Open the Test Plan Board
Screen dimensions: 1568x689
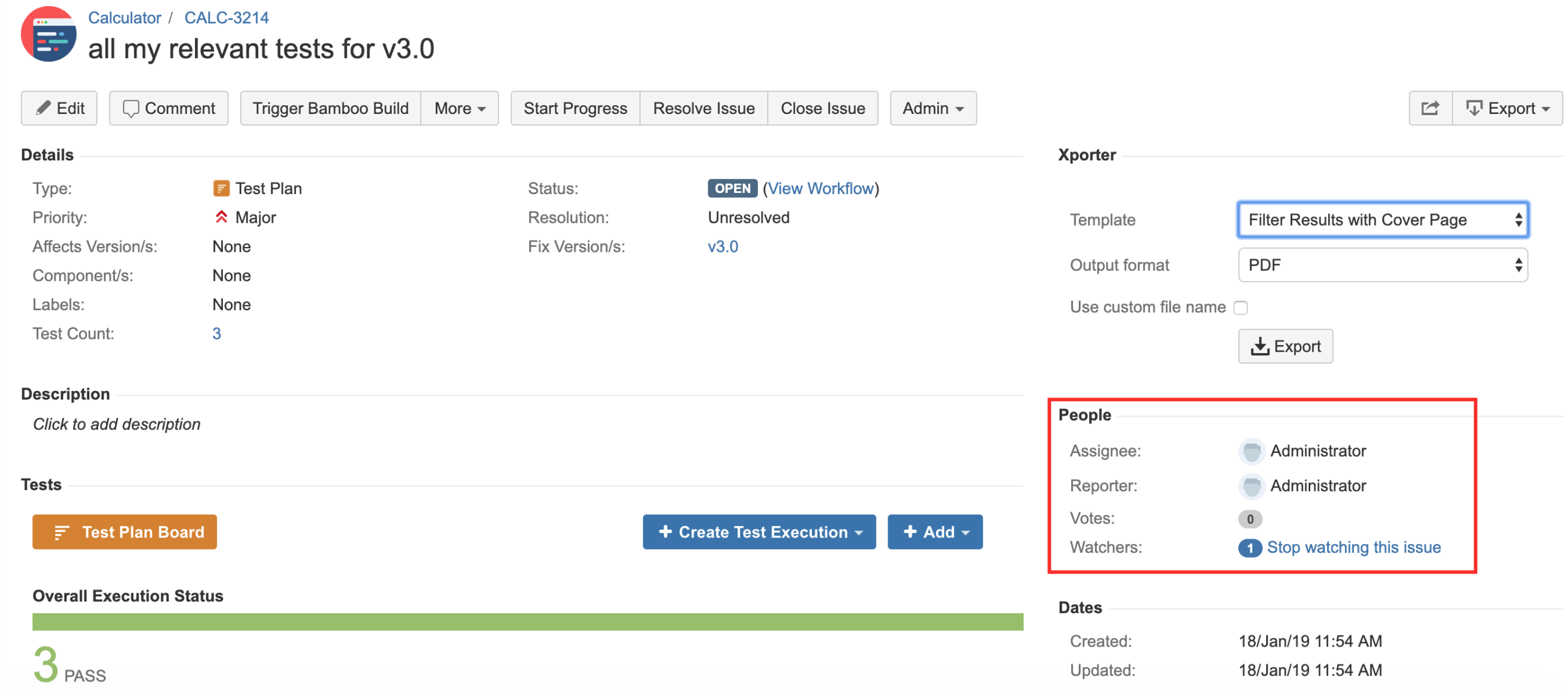[x=124, y=532]
